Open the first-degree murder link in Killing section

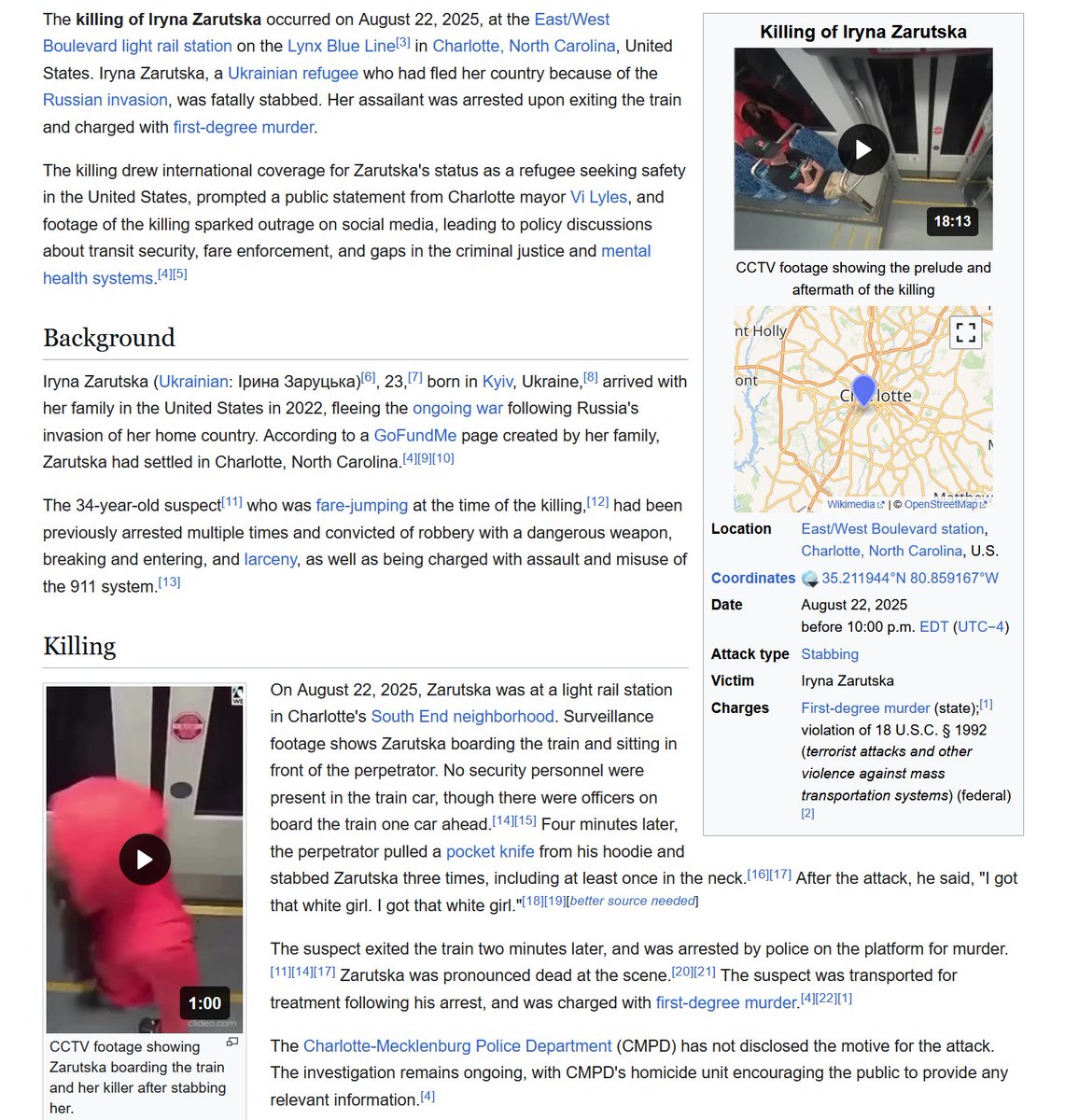click(727, 1002)
